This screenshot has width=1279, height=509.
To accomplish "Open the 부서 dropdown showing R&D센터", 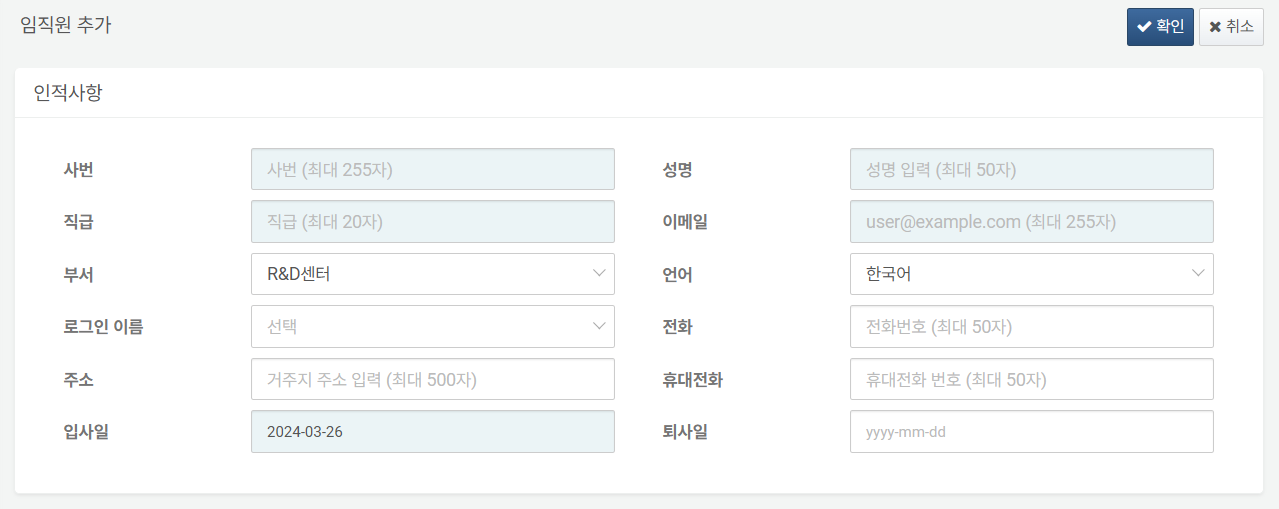I will 433,274.
